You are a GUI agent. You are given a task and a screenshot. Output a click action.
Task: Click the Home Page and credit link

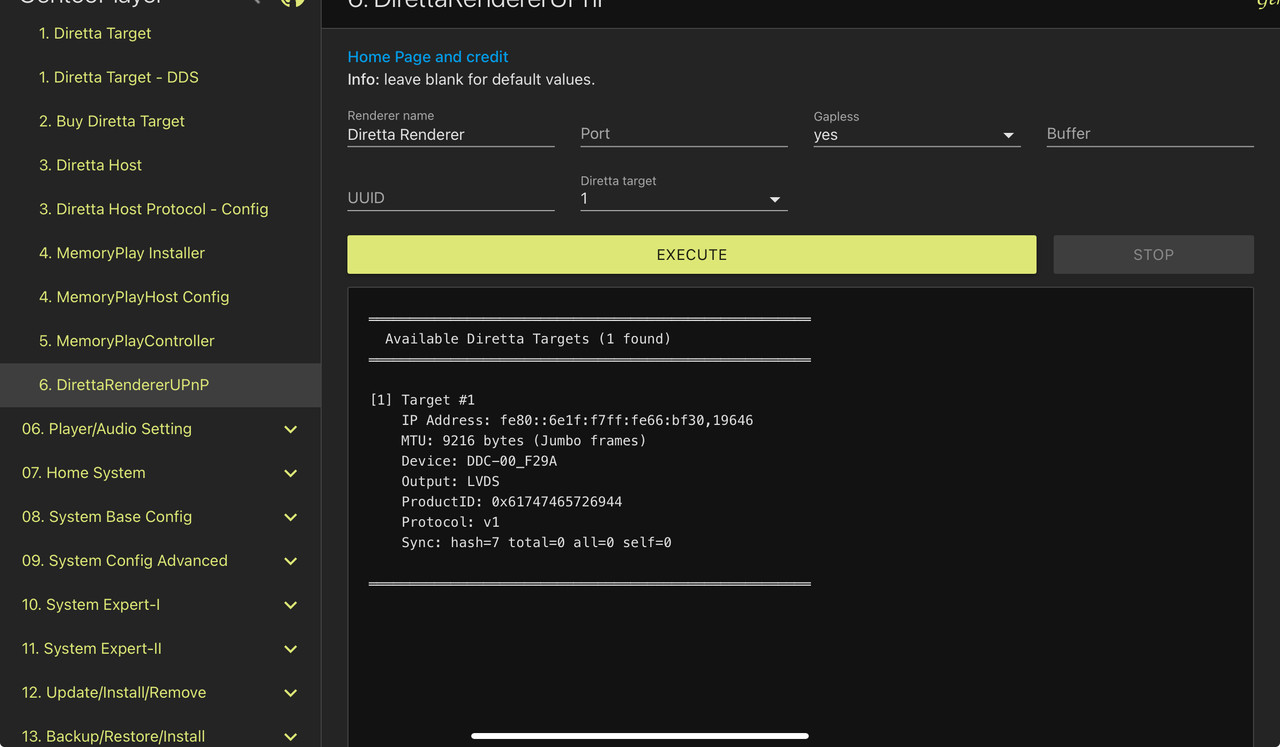click(x=428, y=57)
